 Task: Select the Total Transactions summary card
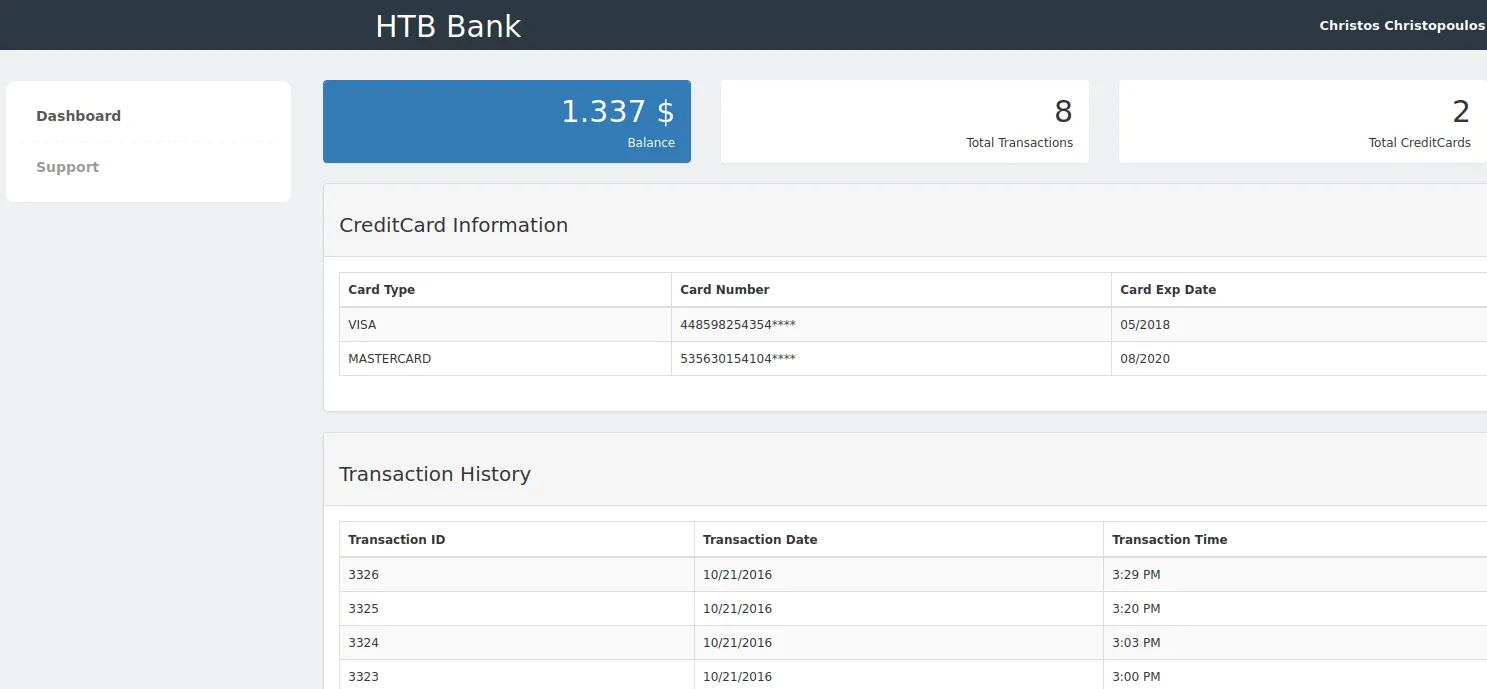point(904,121)
